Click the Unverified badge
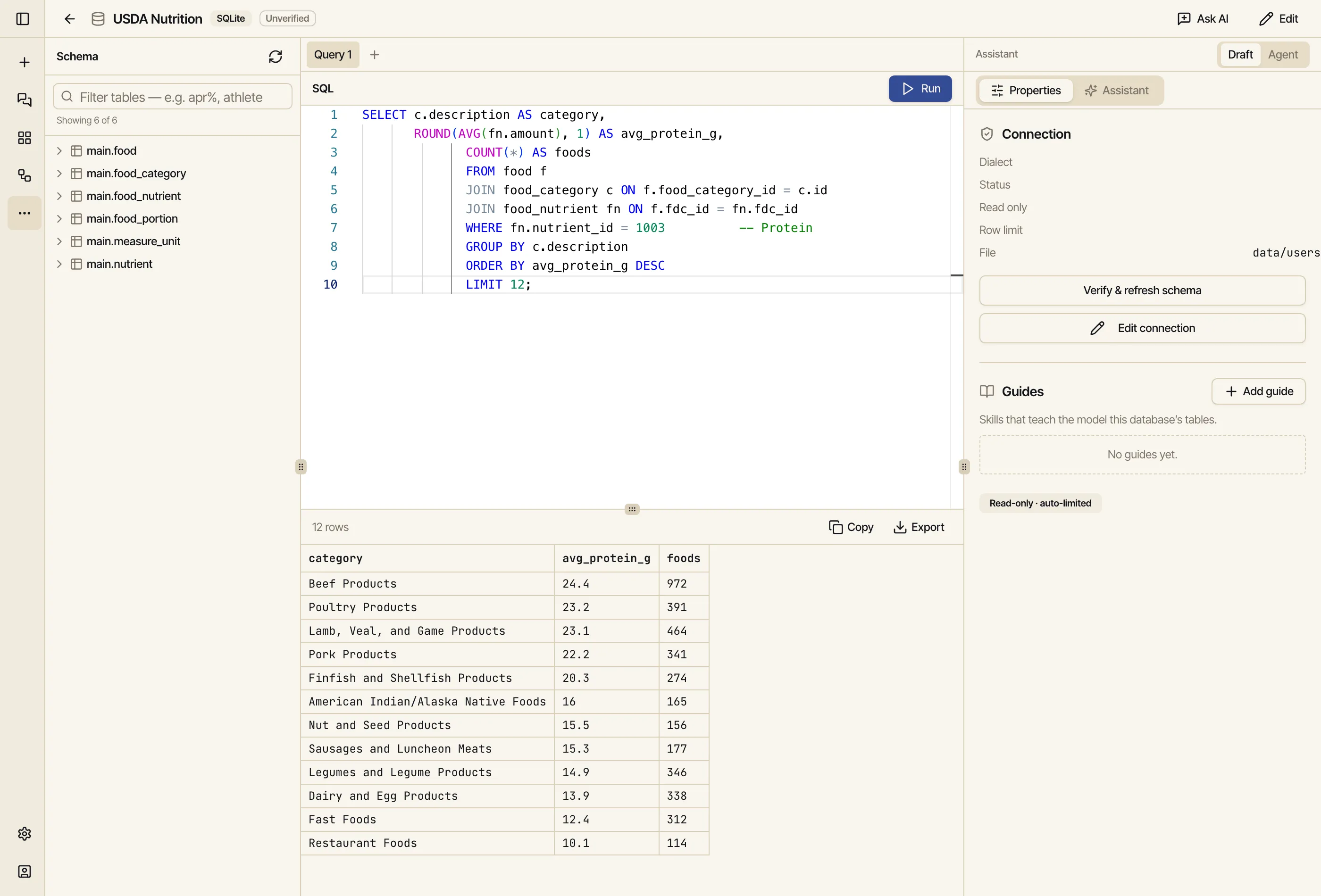The height and width of the screenshot is (896, 1321). 287,18
